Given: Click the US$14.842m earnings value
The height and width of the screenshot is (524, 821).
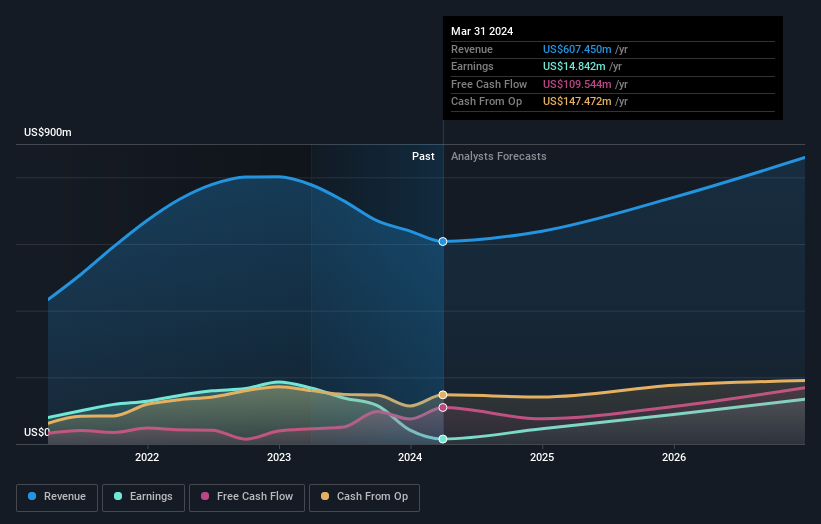Looking at the screenshot, I should (x=574, y=66).
